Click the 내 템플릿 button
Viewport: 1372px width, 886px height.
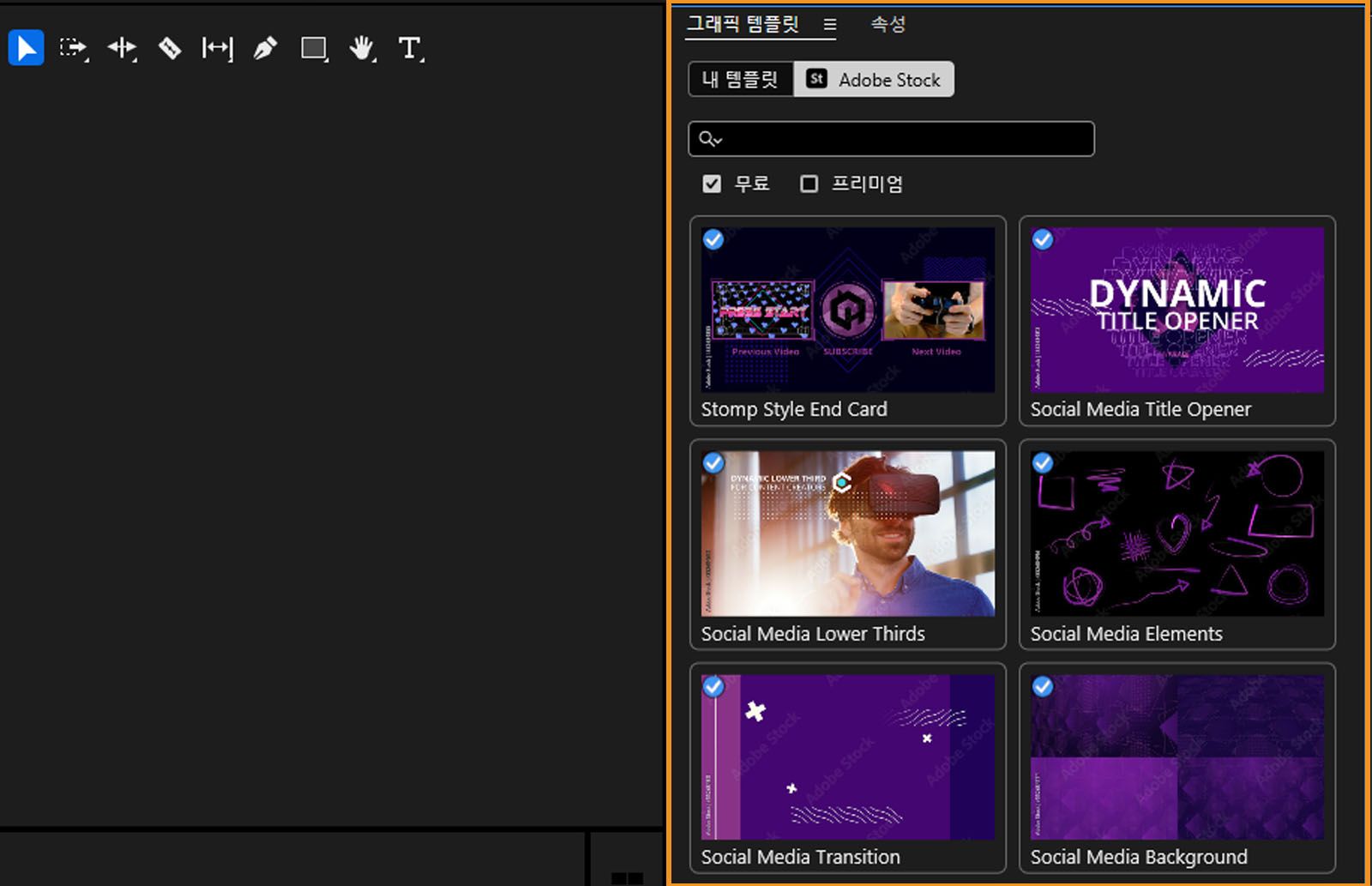point(740,79)
